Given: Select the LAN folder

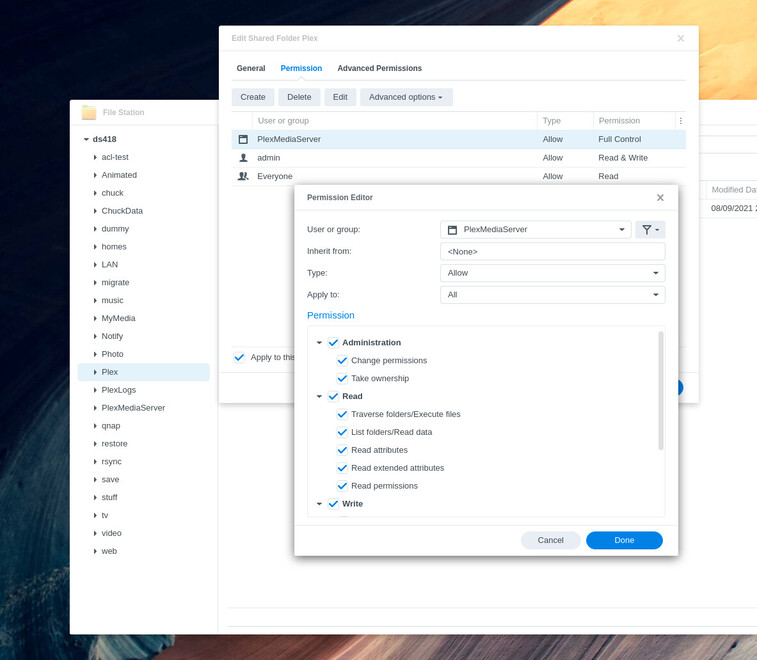Looking at the screenshot, I should pyautogui.click(x=109, y=264).
